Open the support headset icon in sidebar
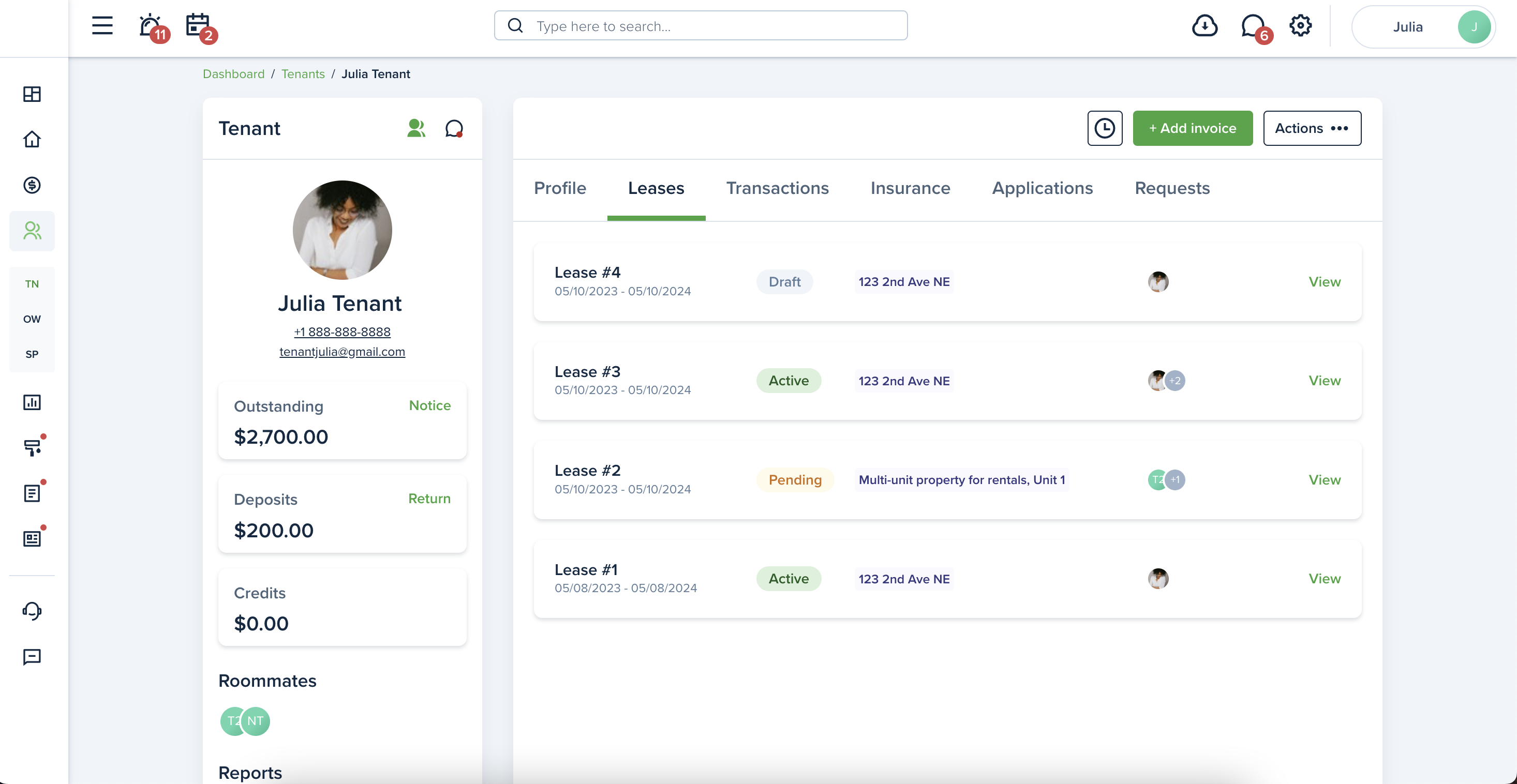The height and width of the screenshot is (784, 1517). click(32, 611)
